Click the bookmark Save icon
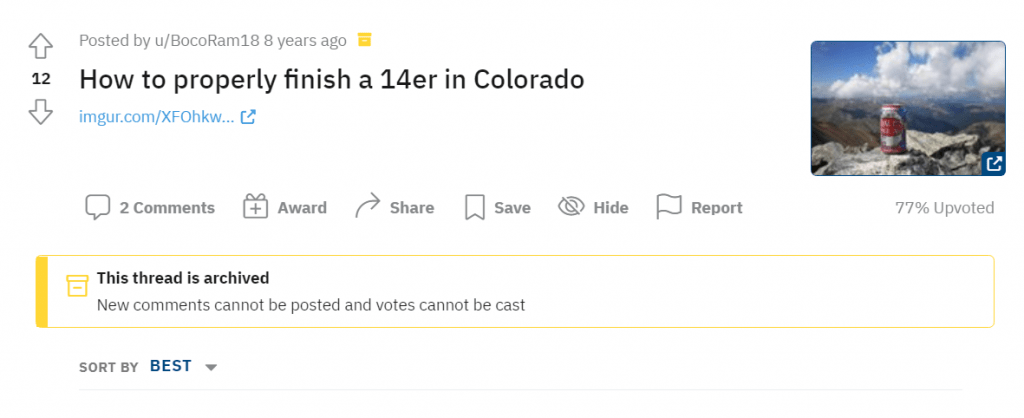 (x=474, y=207)
